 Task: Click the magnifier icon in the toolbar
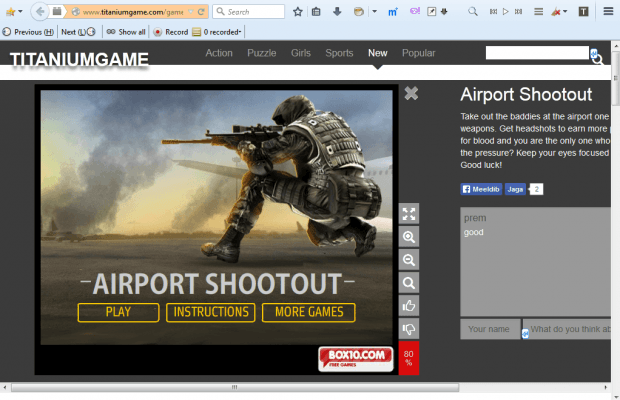[473, 12]
